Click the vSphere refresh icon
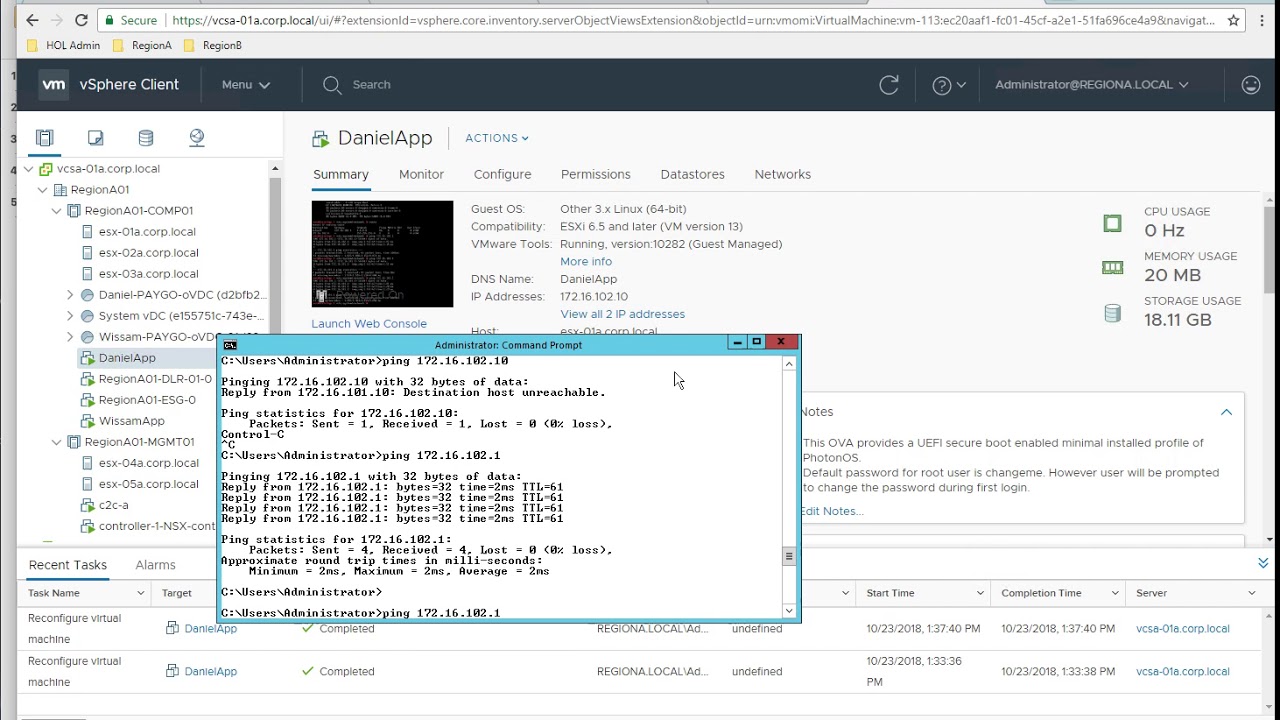 click(889, 85)
